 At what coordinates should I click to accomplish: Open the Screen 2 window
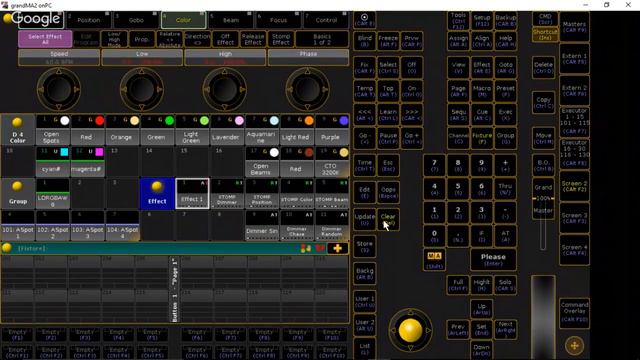574,186
